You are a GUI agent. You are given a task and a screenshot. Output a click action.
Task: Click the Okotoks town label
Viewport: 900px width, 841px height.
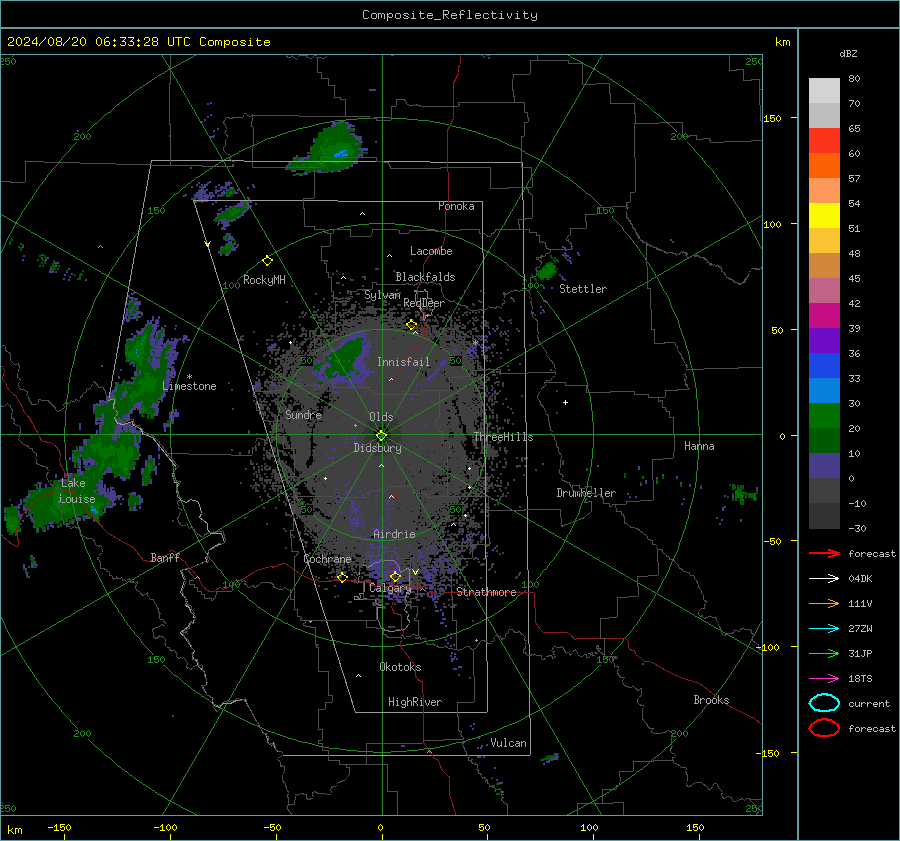[400, 667]
